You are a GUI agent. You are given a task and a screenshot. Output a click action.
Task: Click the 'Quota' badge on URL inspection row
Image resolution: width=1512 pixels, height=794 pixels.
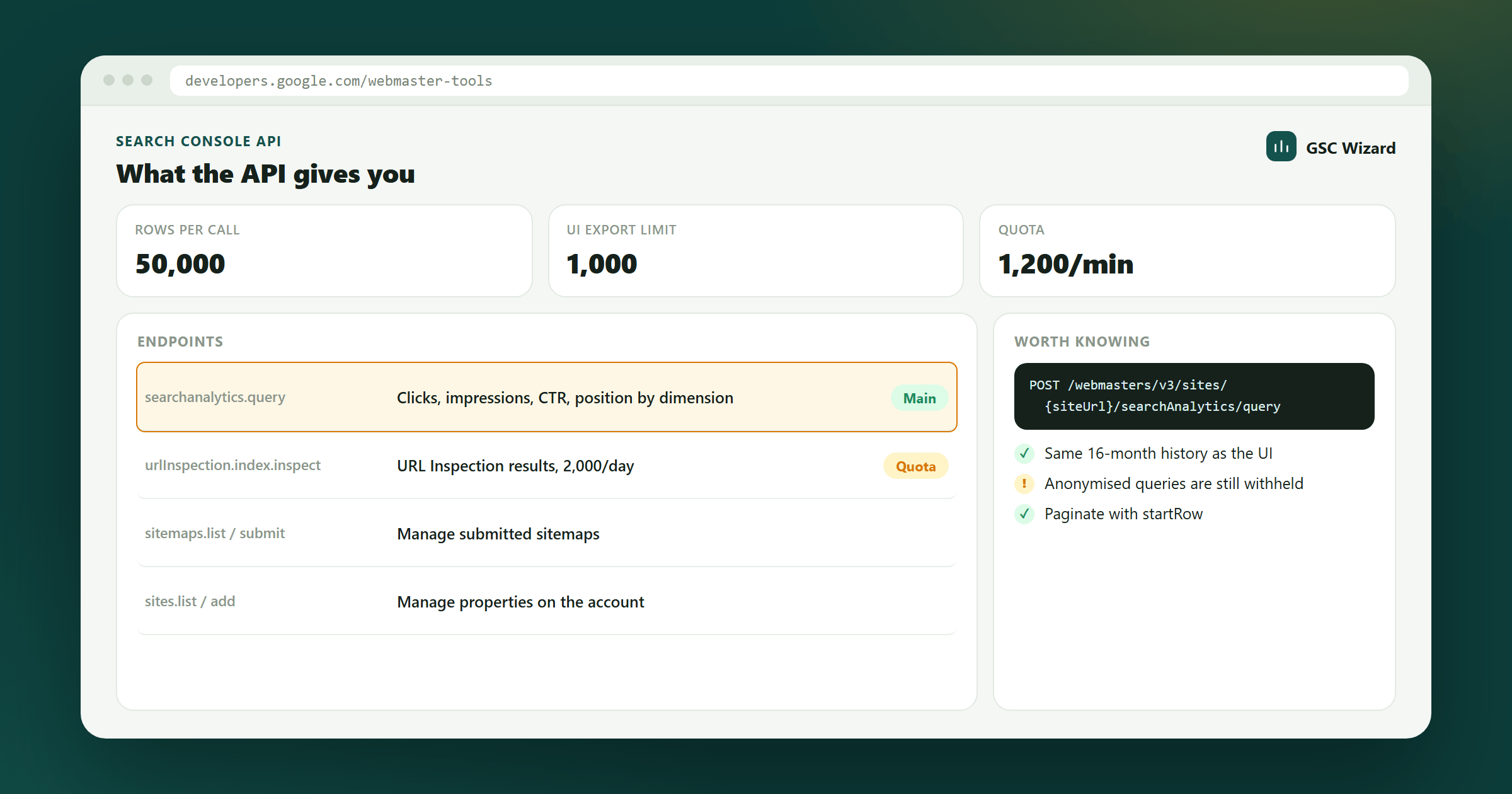point(915,466)
